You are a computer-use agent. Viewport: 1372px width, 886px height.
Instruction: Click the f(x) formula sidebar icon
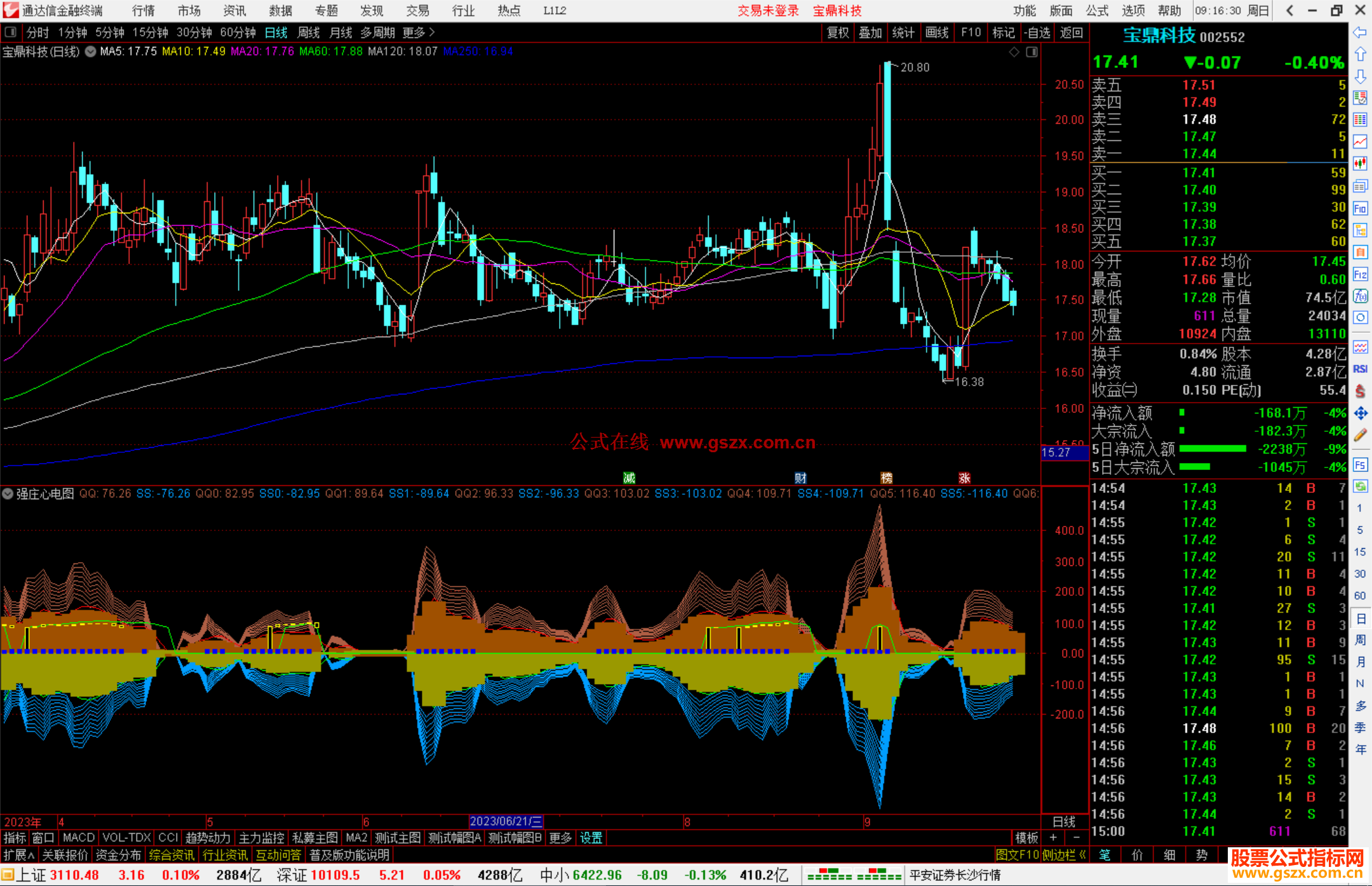[x=1360, y=296]
